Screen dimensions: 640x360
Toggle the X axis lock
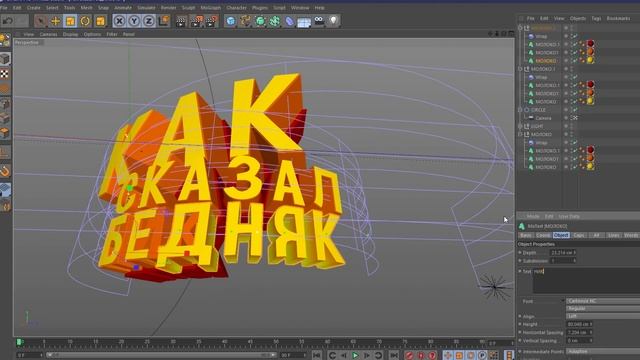click(x=119, y=21)
